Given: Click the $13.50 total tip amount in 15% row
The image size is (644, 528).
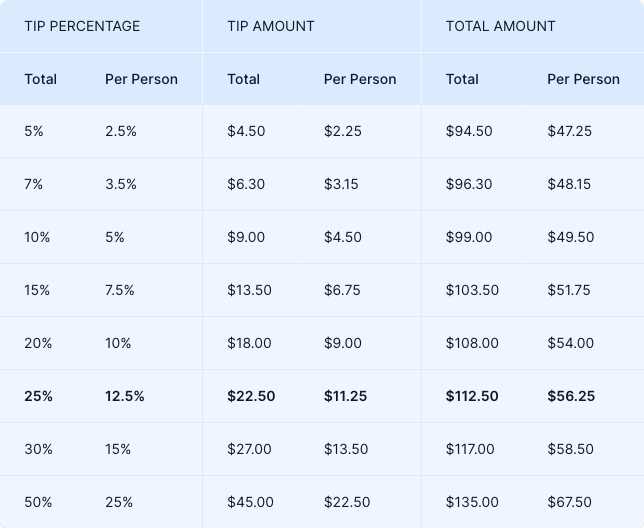Looking at the screenshot, I should [x=249, y=290].
